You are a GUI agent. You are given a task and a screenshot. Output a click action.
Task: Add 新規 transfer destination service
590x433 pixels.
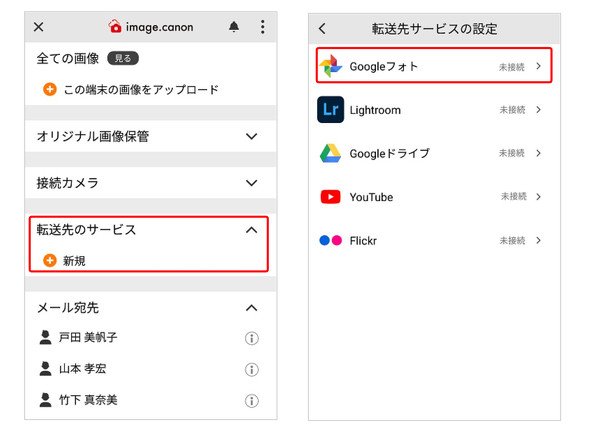64,260
